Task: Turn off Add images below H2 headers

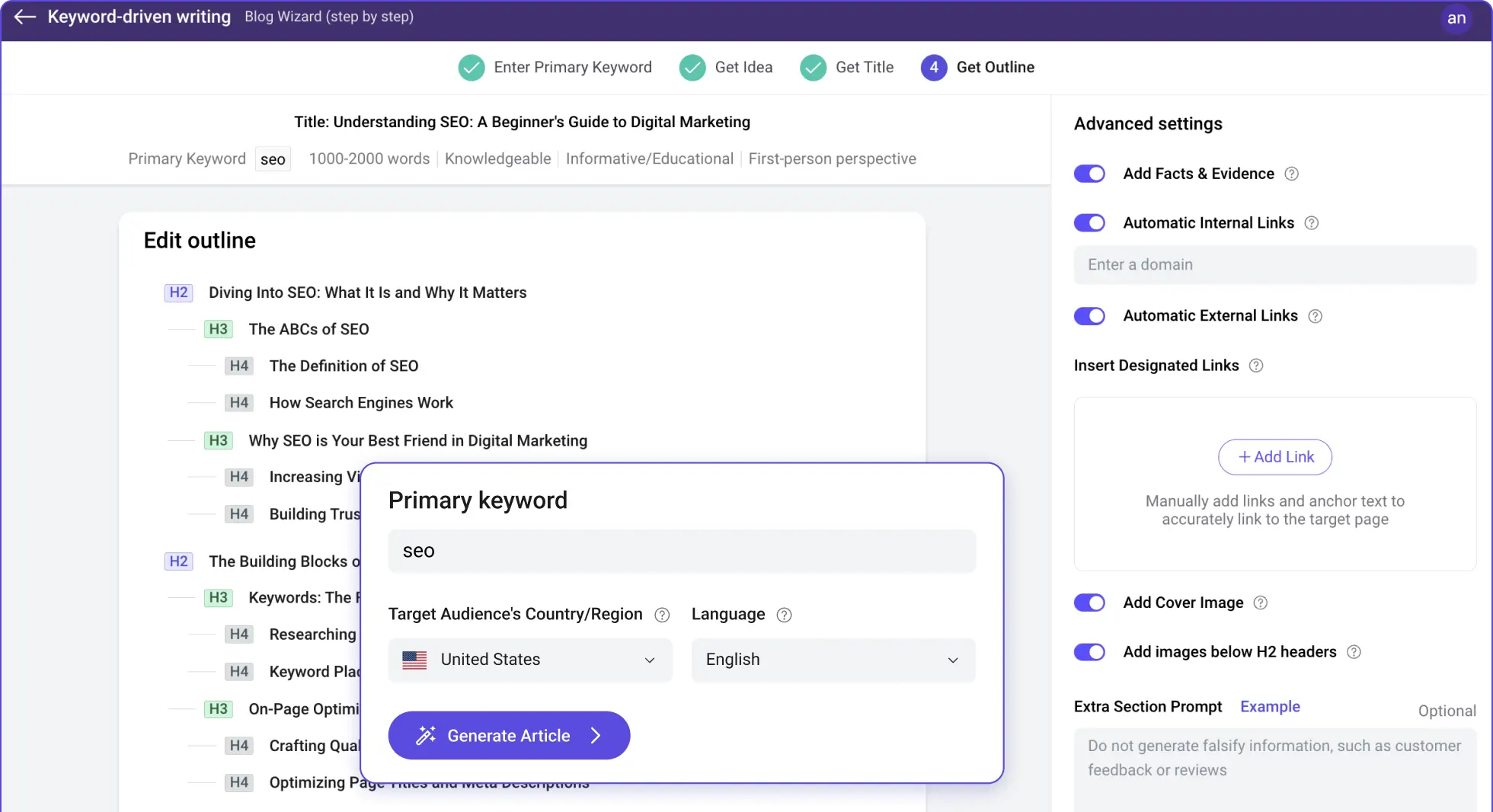Action: click(1089, 652)
